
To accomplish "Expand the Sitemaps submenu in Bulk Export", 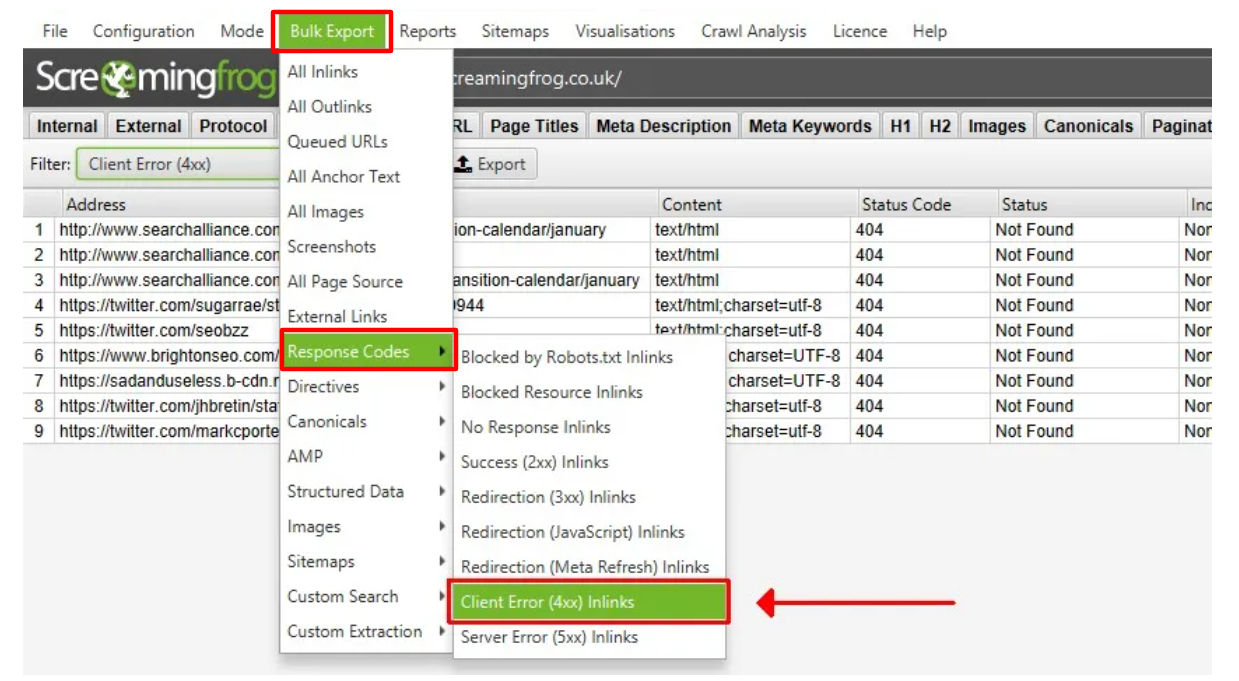I will pos(366,562).
